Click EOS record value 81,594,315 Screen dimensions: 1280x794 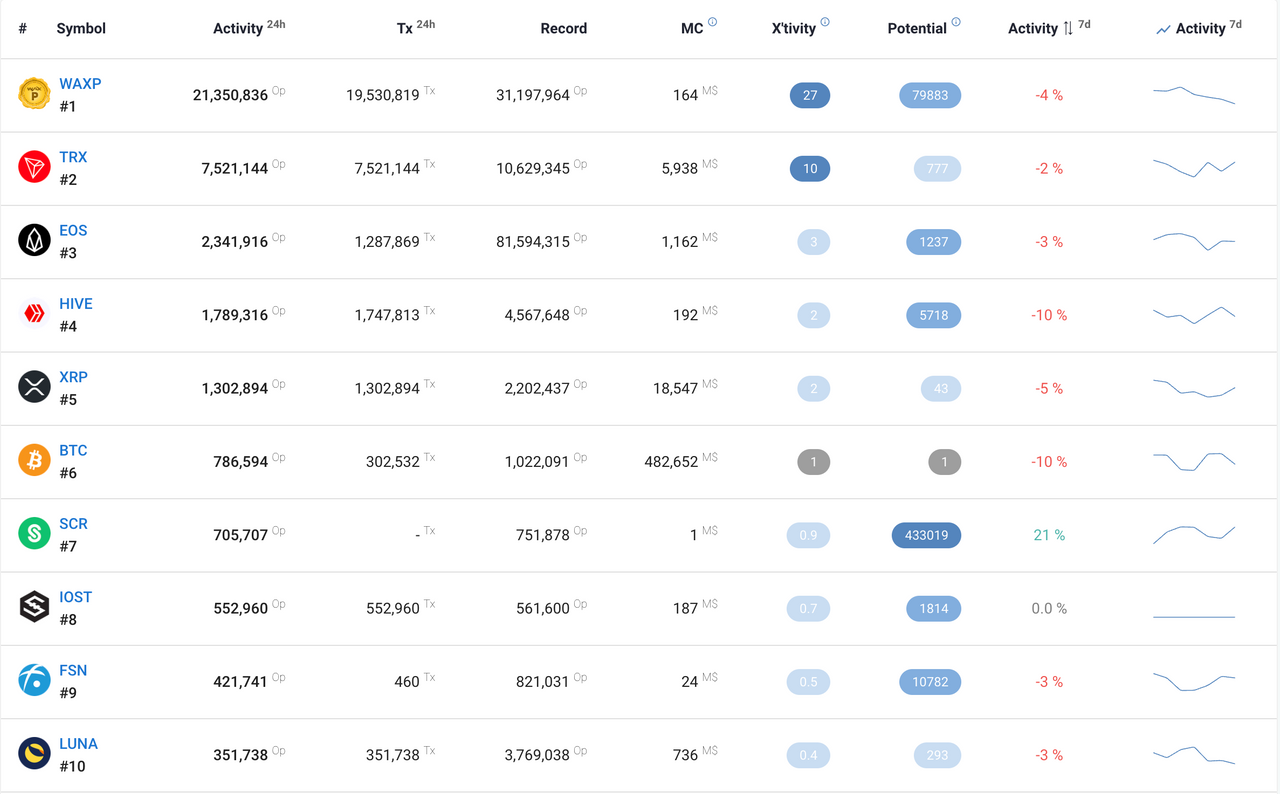tap(533, 242)
